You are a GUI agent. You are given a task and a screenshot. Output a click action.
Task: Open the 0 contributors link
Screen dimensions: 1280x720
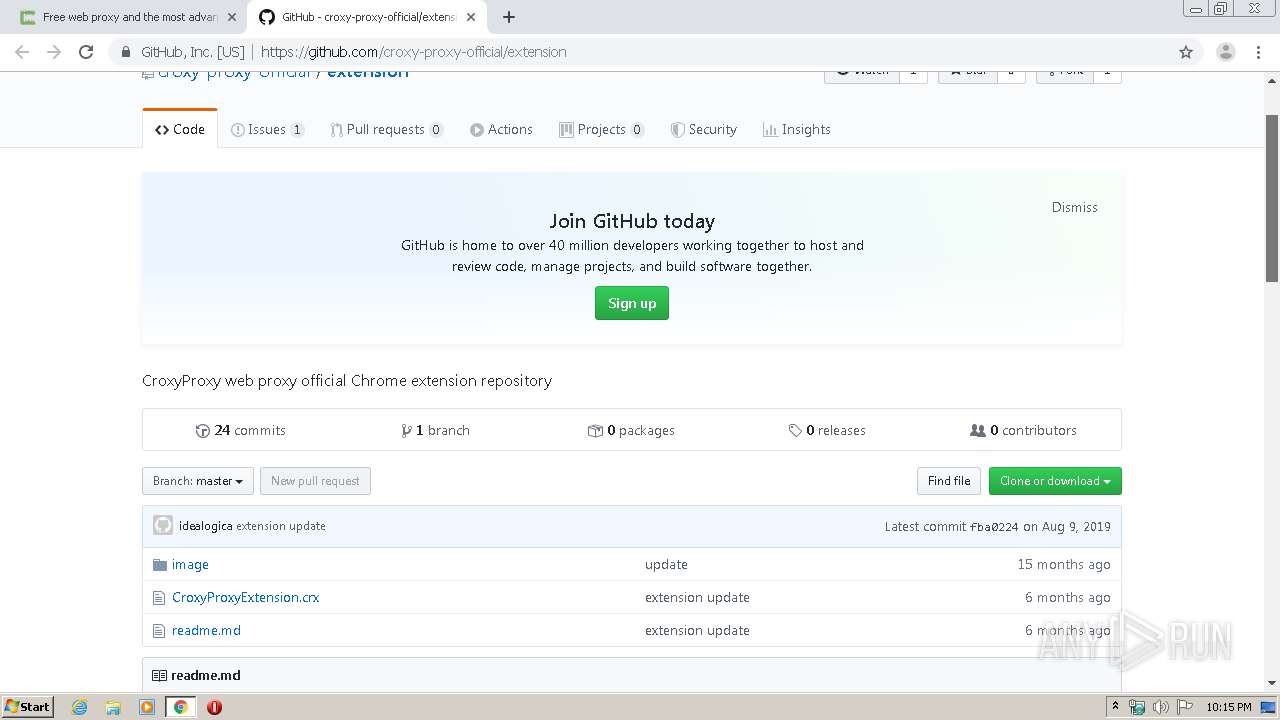(1023, 430)
